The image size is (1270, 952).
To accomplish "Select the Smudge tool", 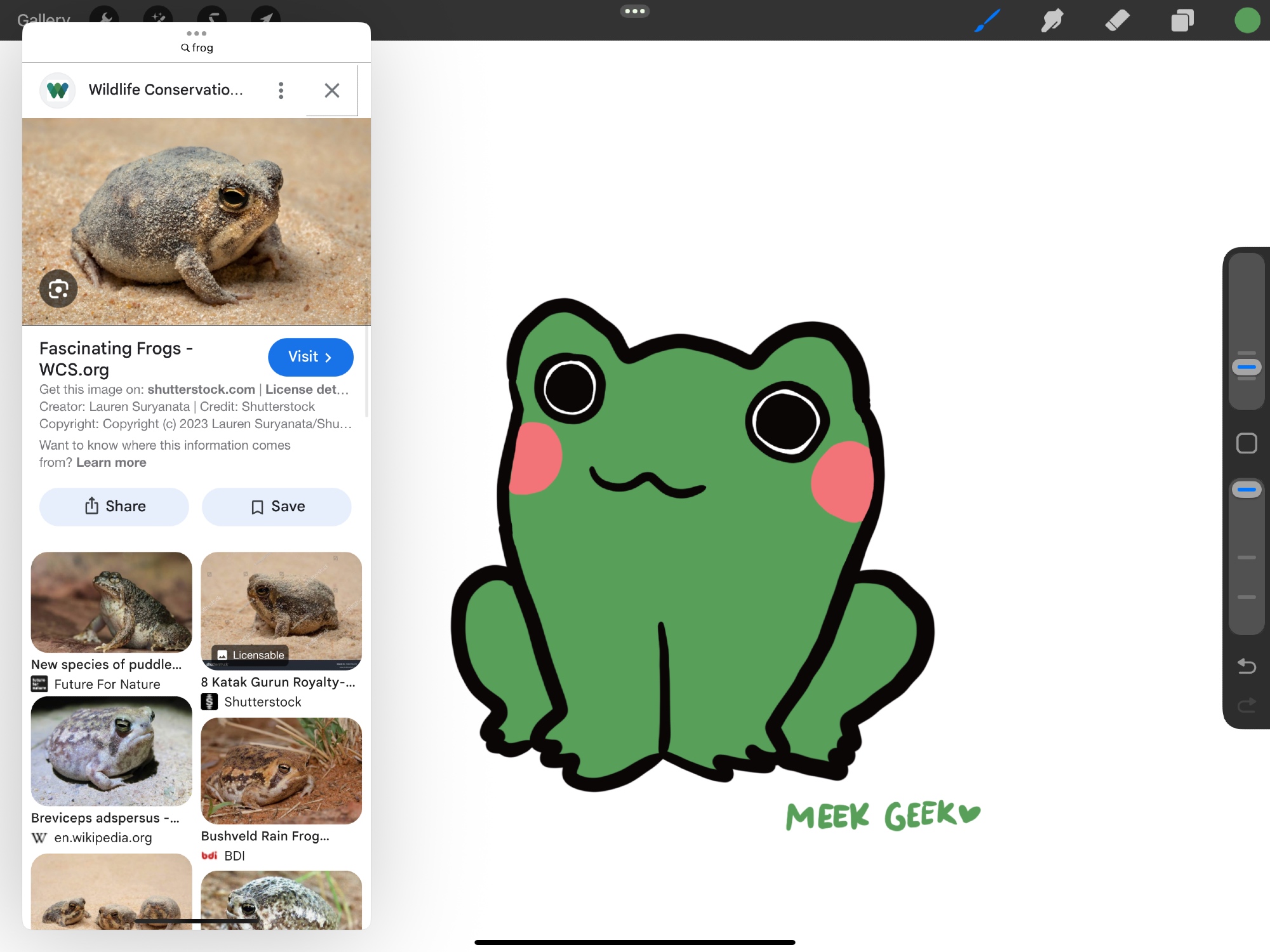I will tap(1052, 20).
